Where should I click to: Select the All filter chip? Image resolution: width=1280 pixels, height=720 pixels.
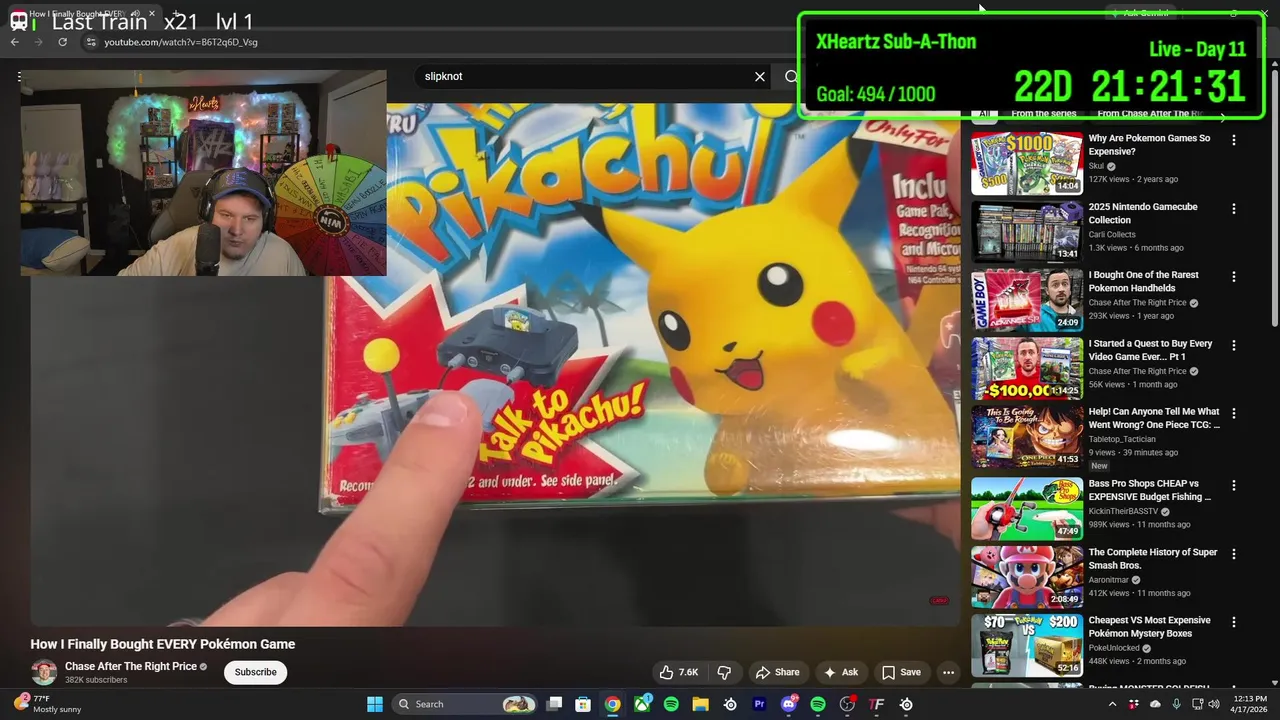tap(984, 114)
